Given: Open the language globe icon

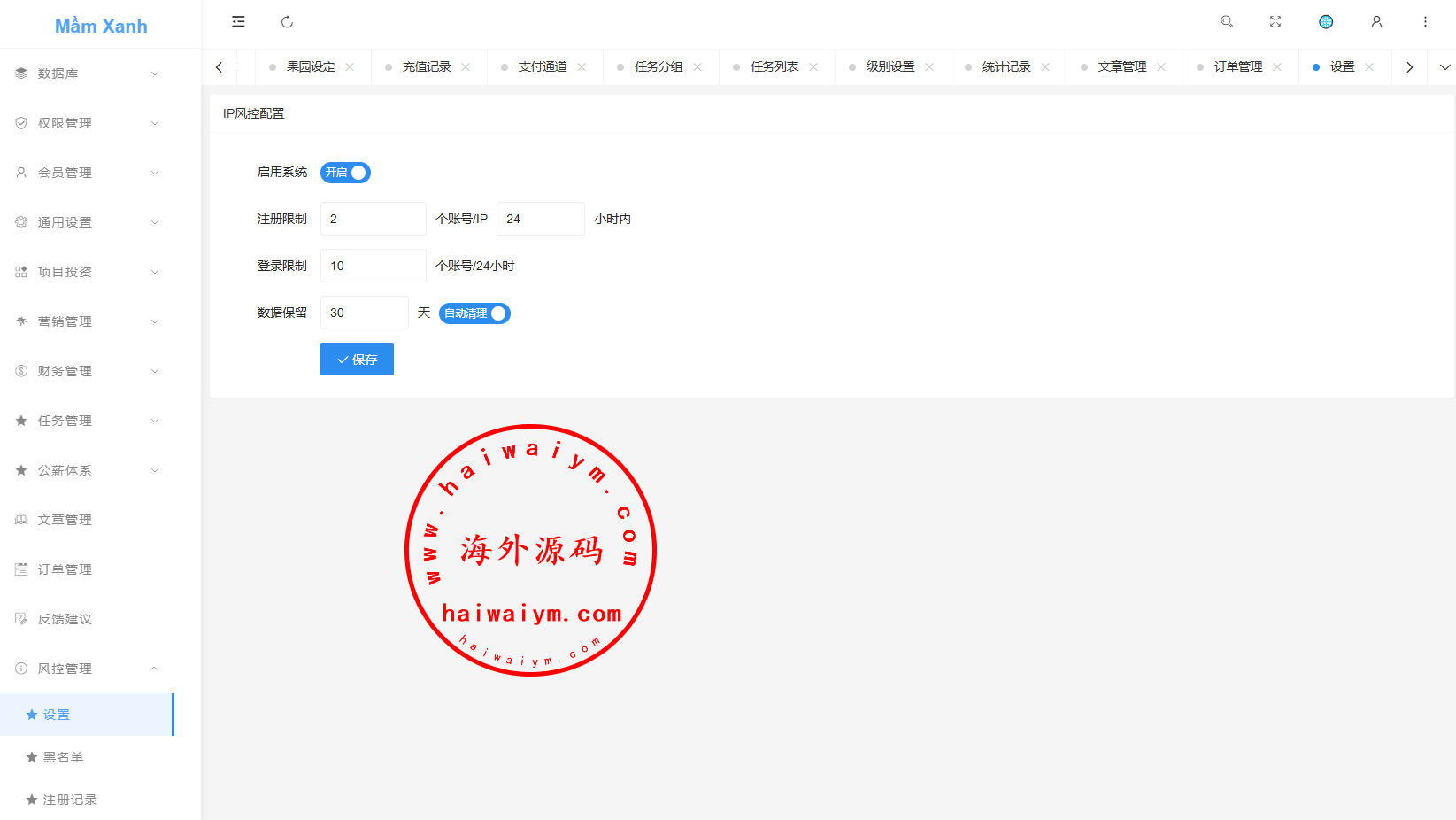Looking at the screenshot, I should [x=1326, y=21].
